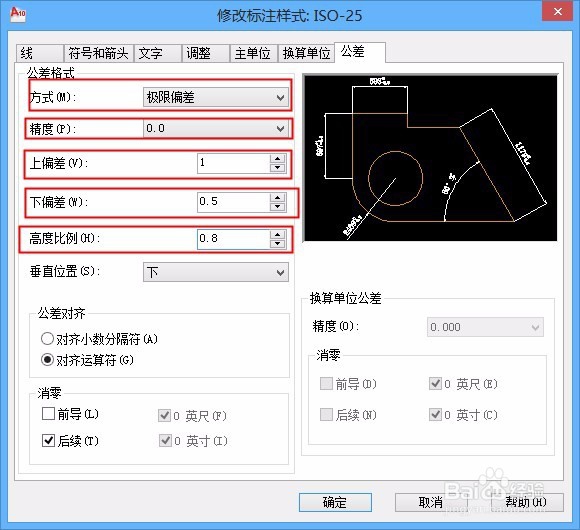The image size is (580, 530).
Task: Open help with 帮助(H) button
Action: tap(527, 502)
